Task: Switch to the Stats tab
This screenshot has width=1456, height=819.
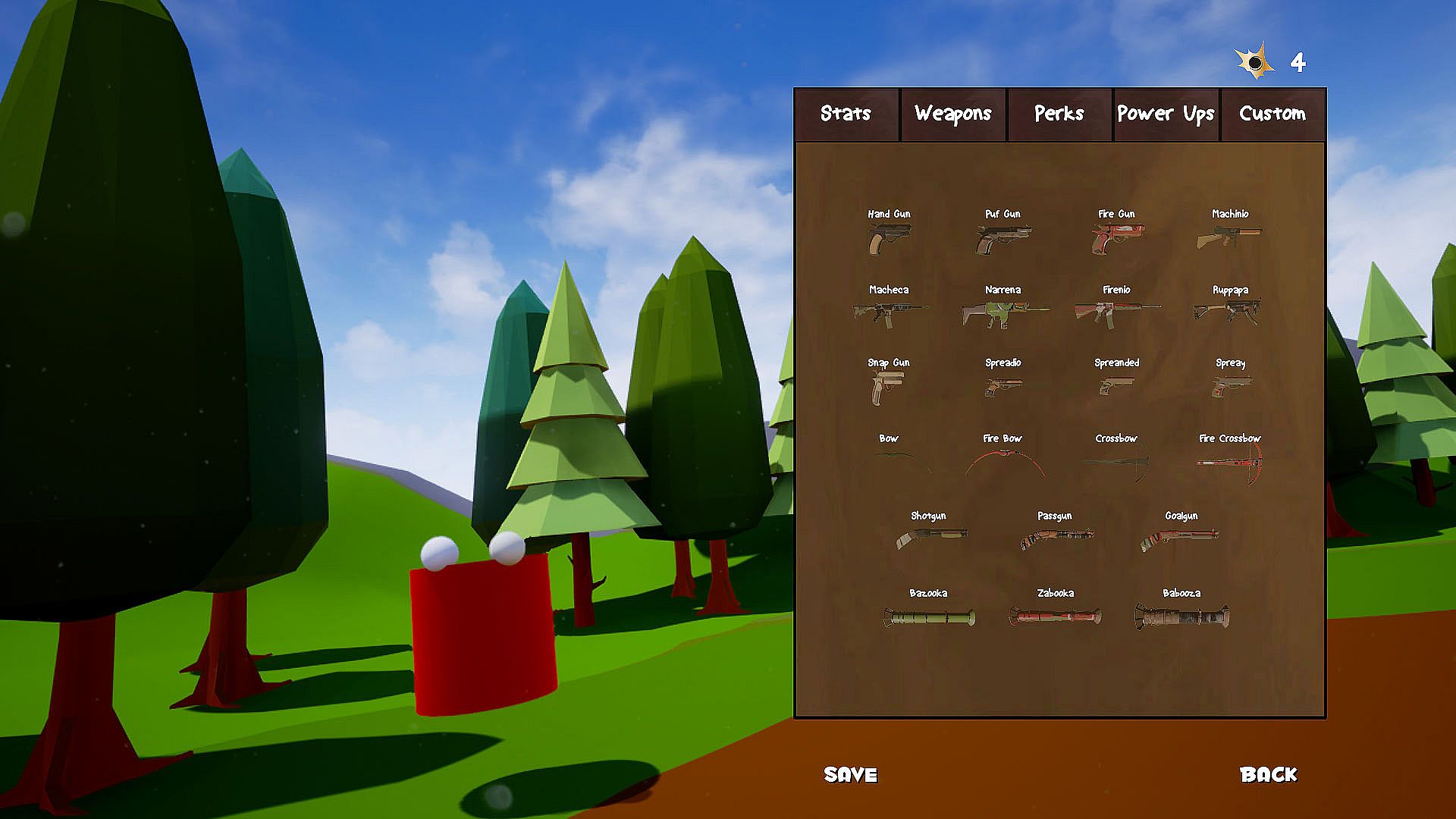Action: click(x=846, y=114)
